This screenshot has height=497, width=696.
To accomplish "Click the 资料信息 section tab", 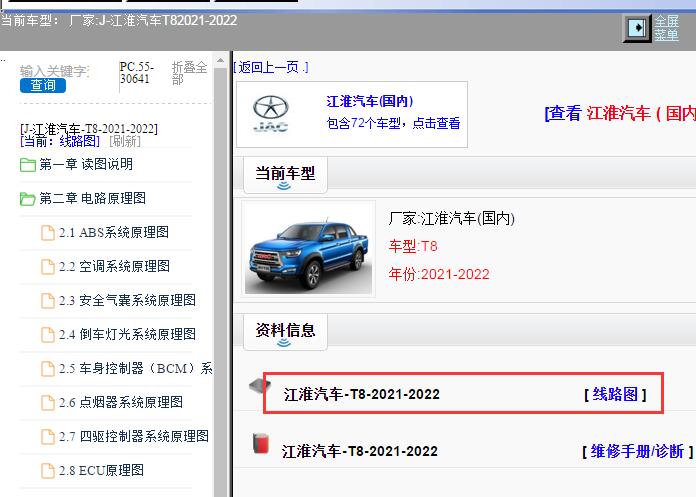I will pos(285,332).
